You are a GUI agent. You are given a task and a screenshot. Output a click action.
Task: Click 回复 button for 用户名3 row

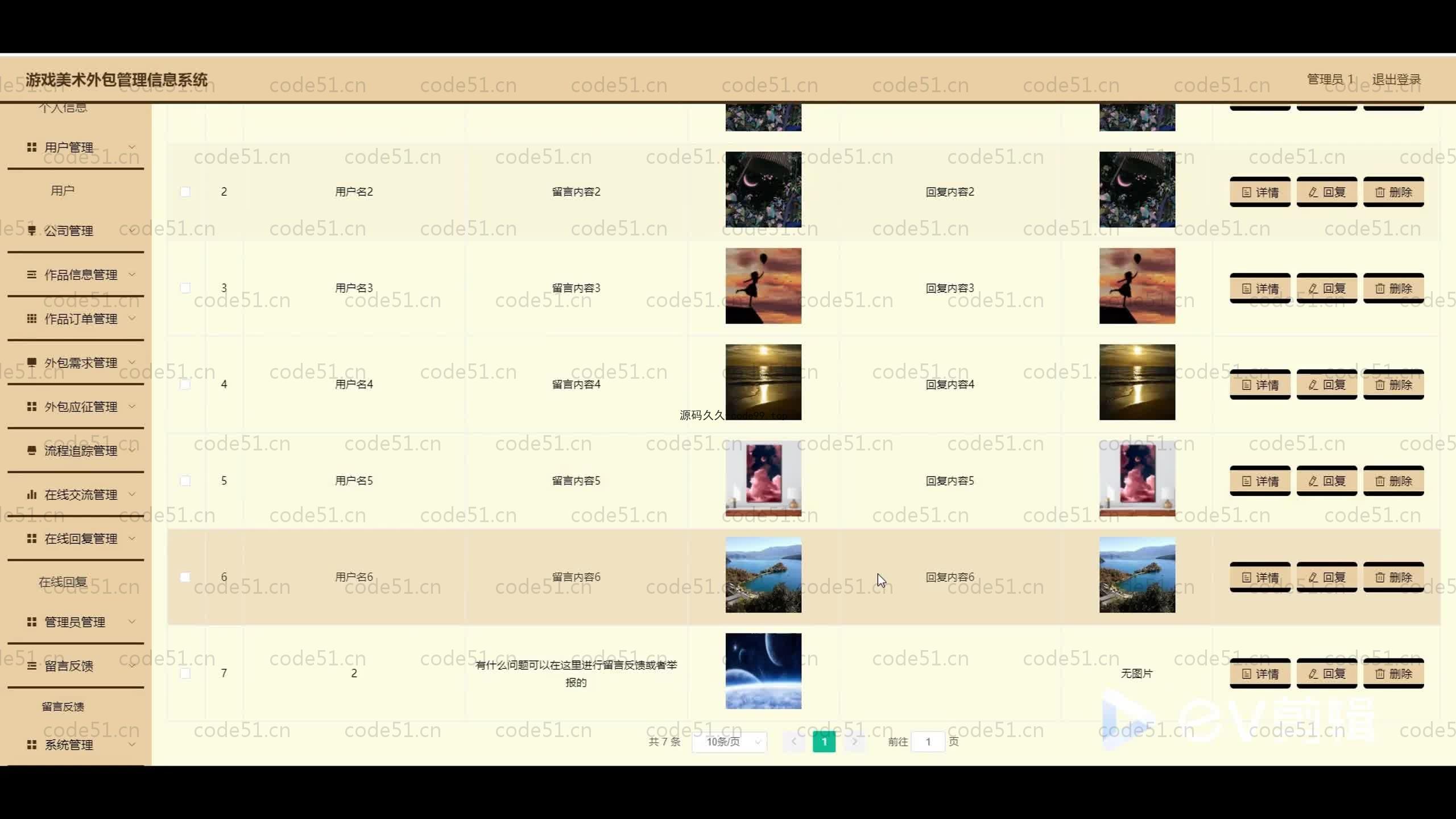tap(1326, 288)
